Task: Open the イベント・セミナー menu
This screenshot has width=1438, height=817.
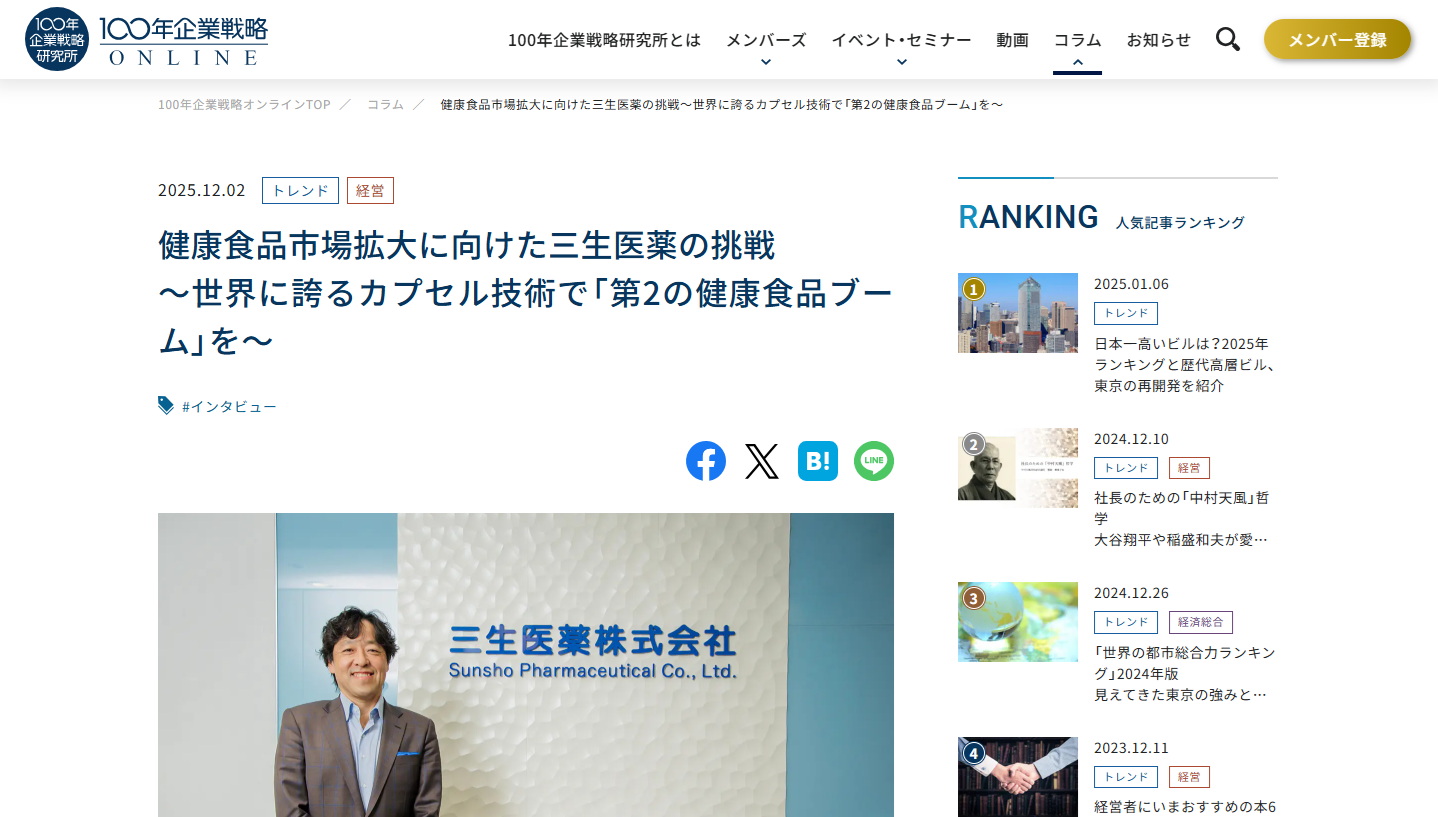Action: coord(902,40)
